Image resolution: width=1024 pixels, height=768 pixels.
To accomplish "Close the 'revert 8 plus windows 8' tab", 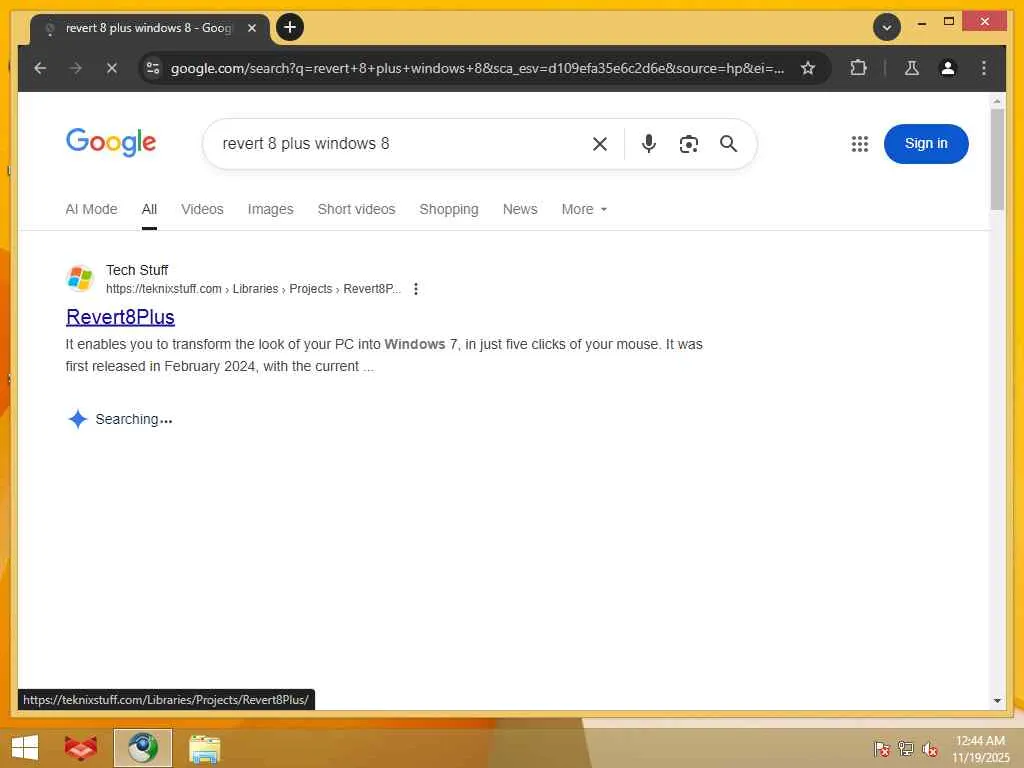I will [x=251, y=28].
